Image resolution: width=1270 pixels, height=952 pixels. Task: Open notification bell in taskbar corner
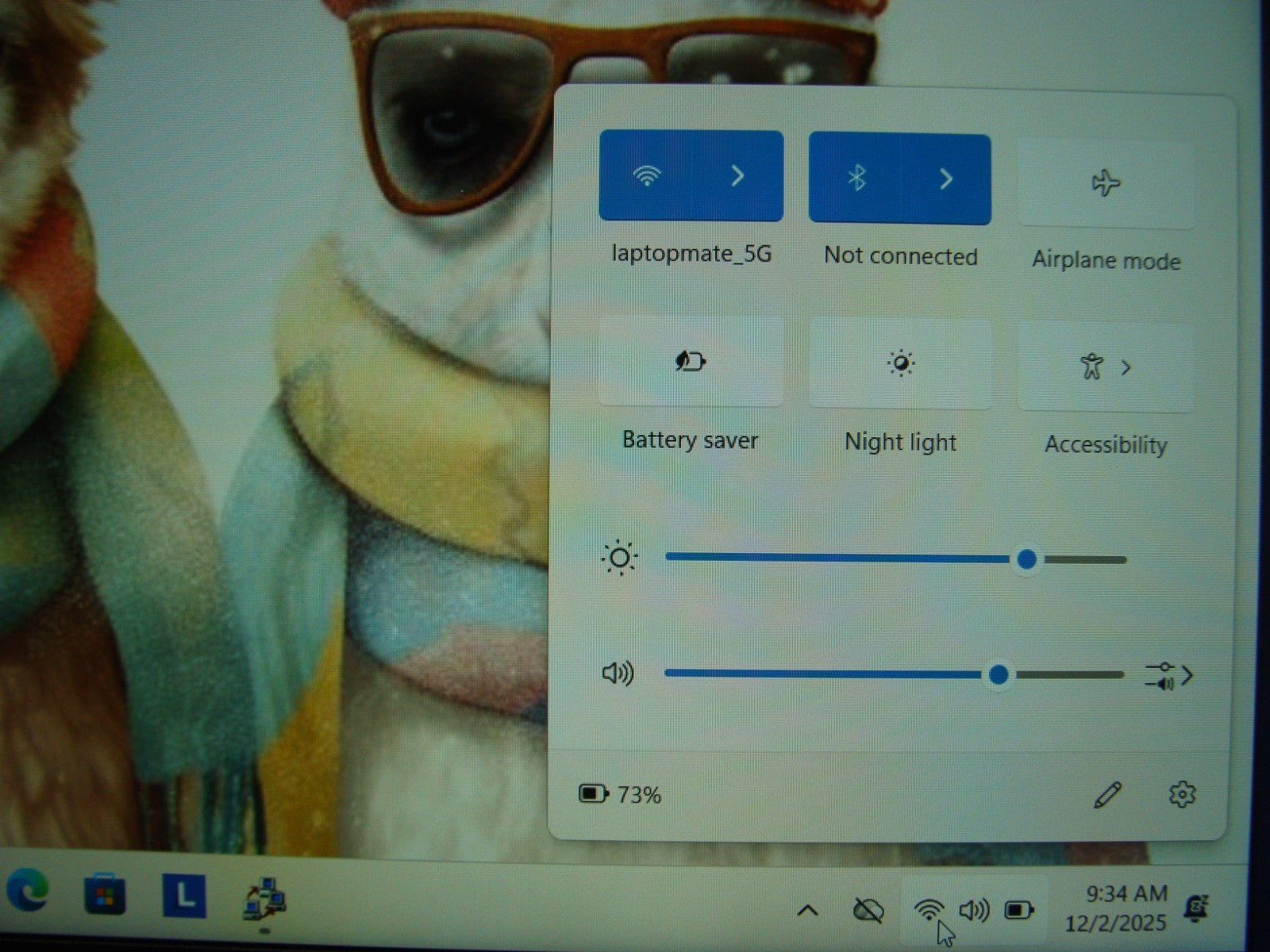[x=1195, y=908]
